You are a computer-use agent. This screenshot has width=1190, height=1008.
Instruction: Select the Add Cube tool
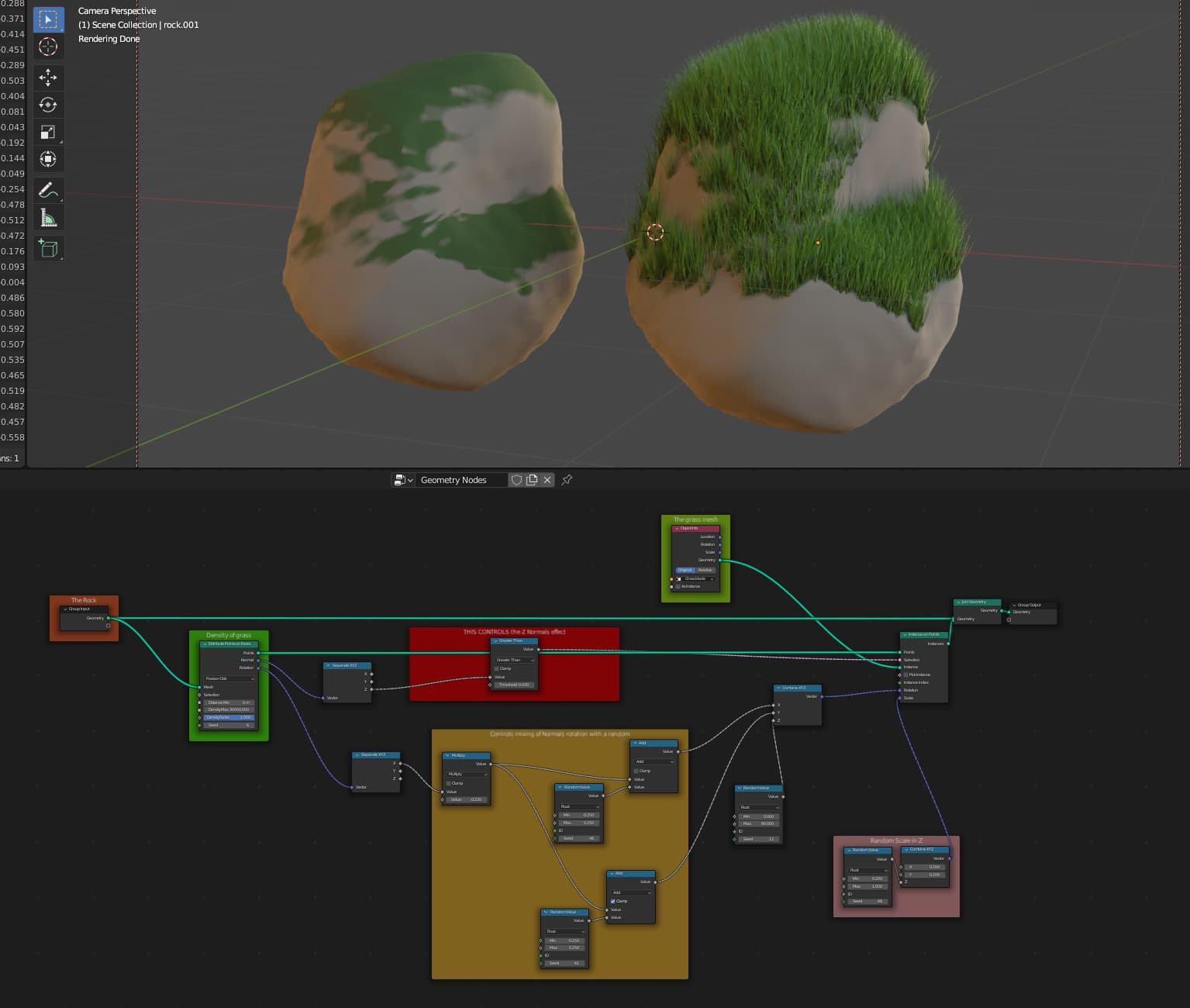(x=48, y=248)
